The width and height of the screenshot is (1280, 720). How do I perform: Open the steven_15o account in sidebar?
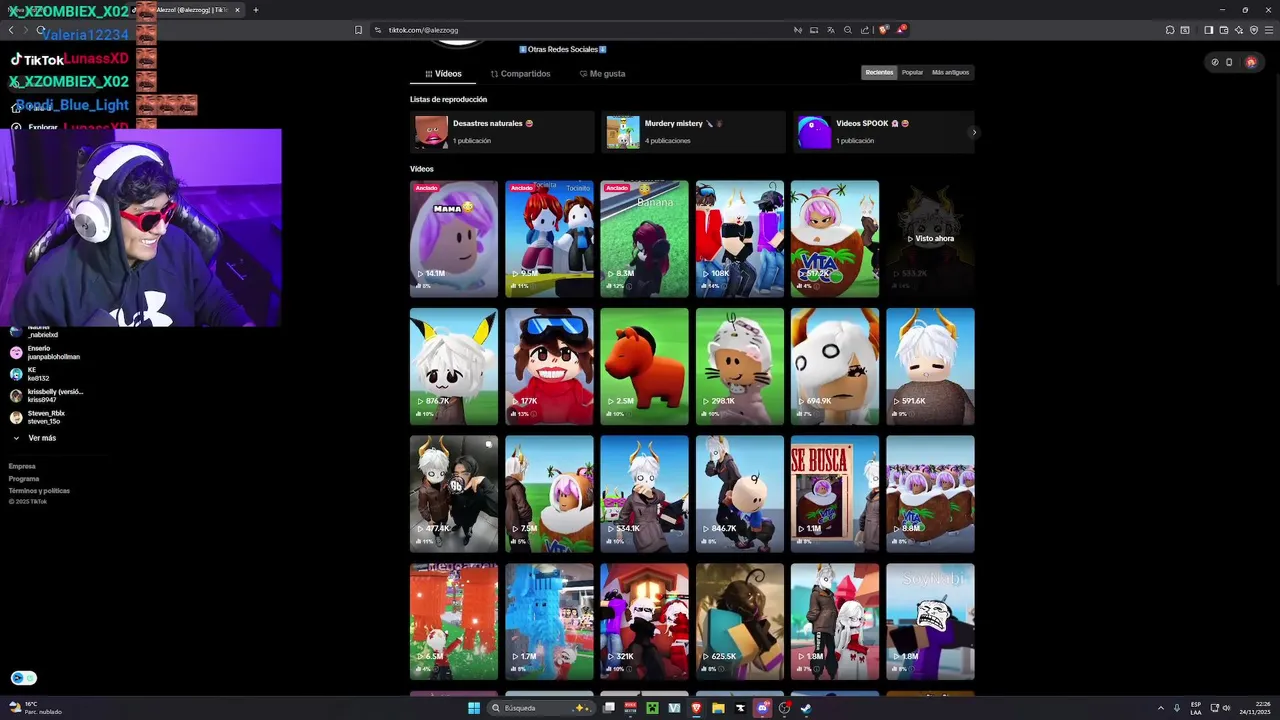coord(38,417)
